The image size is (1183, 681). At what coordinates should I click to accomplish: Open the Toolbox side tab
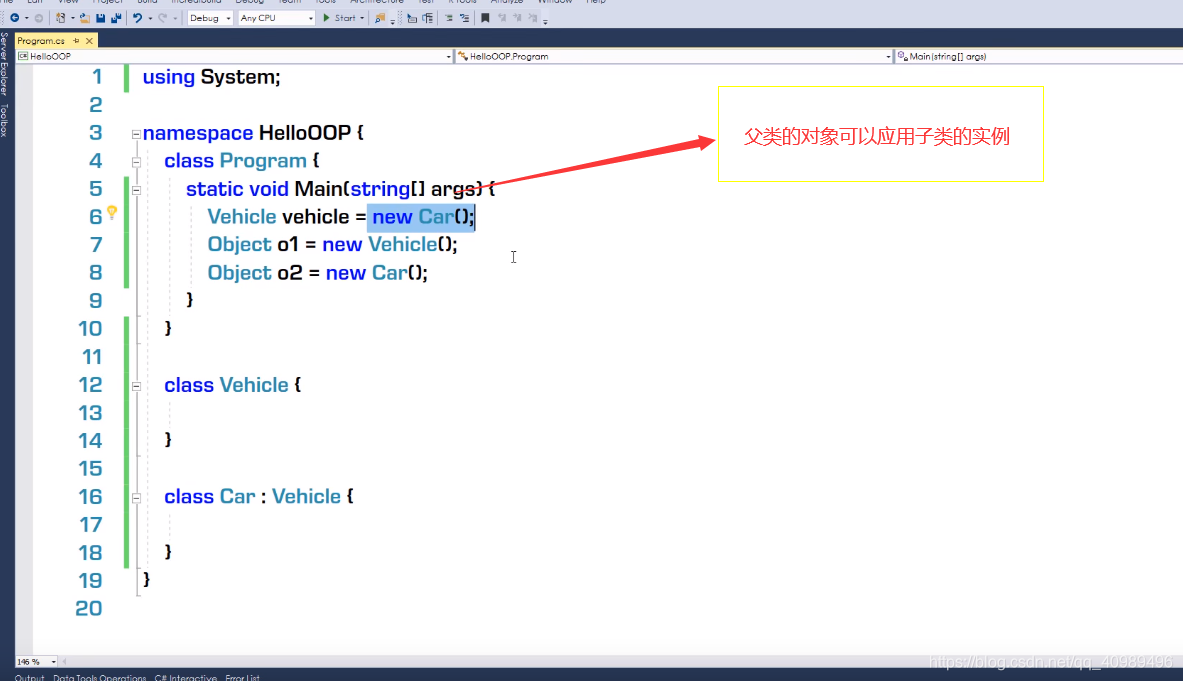pyautogui.click(x=5, y=121)
